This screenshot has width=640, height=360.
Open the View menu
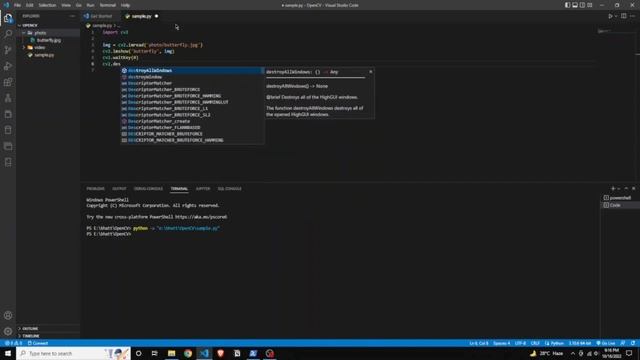coord(66,5)
